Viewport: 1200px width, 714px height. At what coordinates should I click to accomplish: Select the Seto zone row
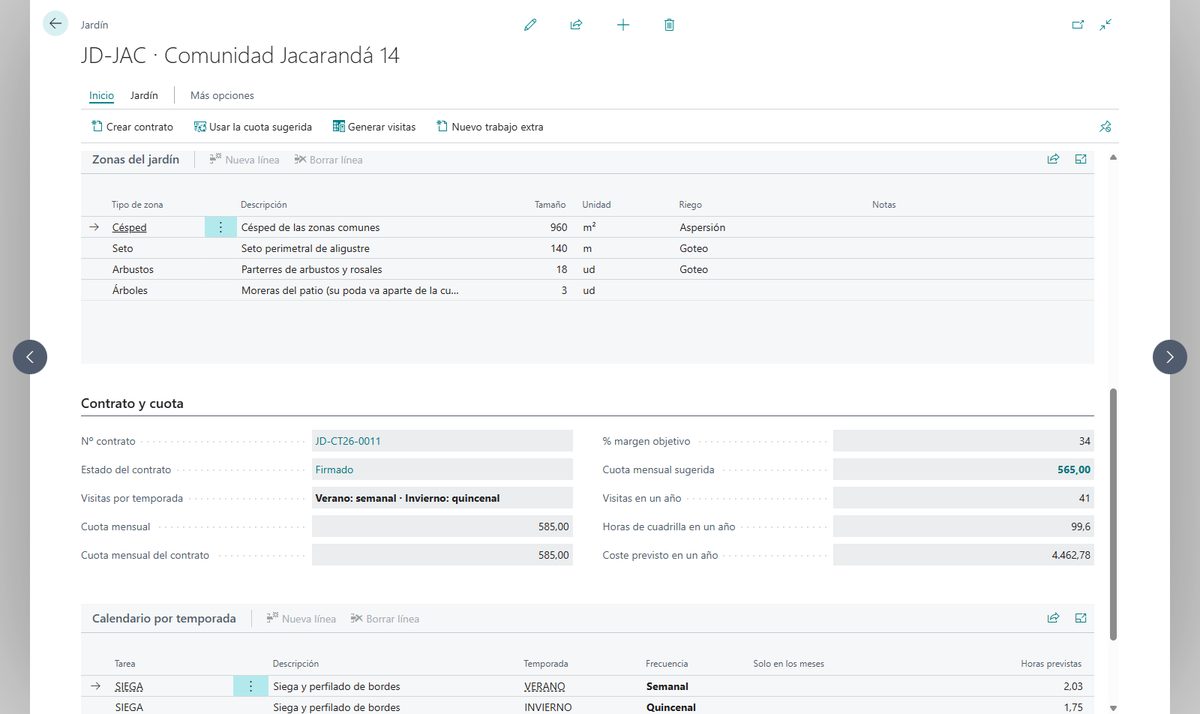pyautogui.click(x=587, y=248)
